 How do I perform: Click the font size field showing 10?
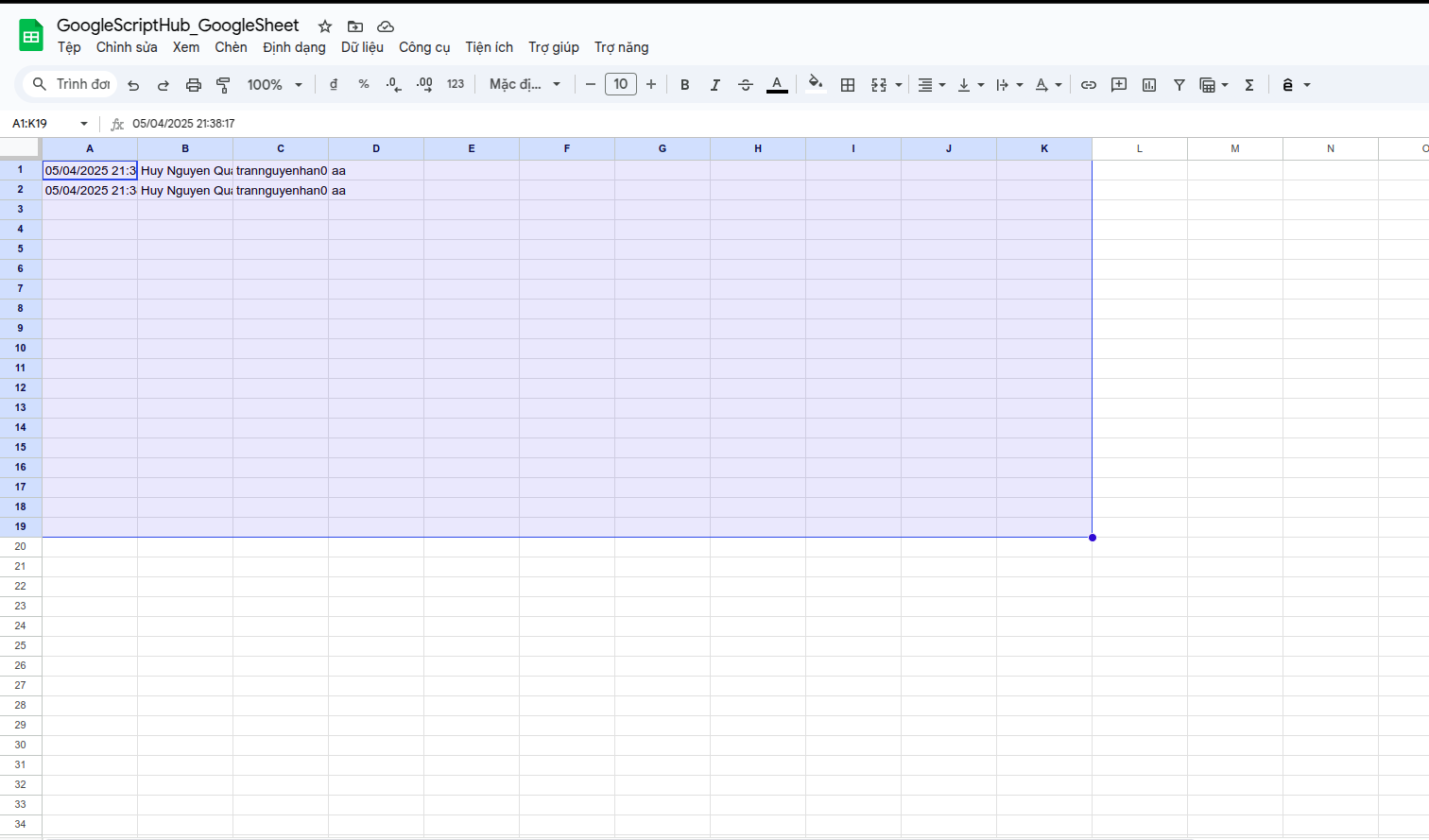click(x=621, y=84)
